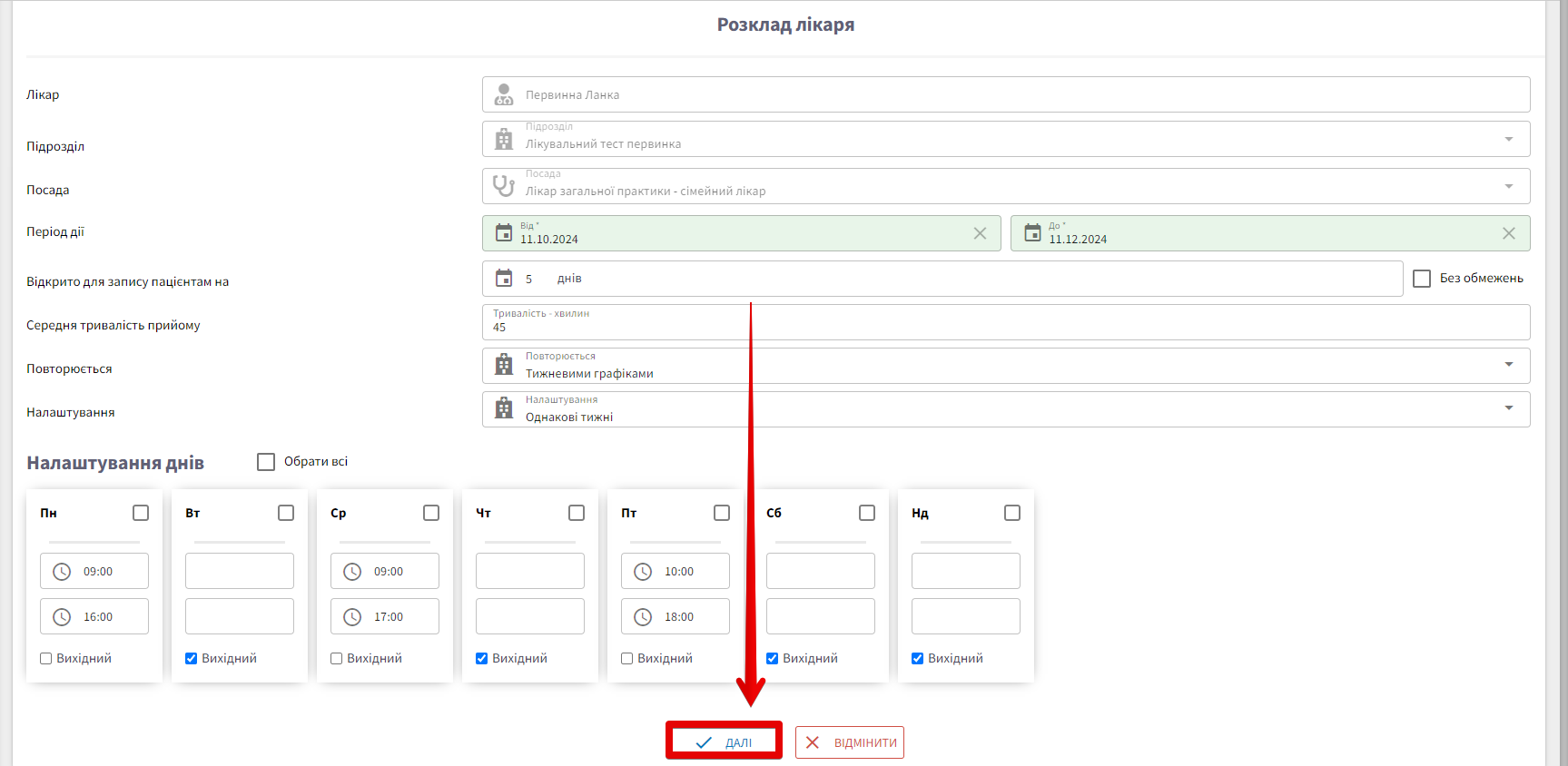Uncheck Вихідний for Tuesday (Вт)

click(x=192, y=659)
